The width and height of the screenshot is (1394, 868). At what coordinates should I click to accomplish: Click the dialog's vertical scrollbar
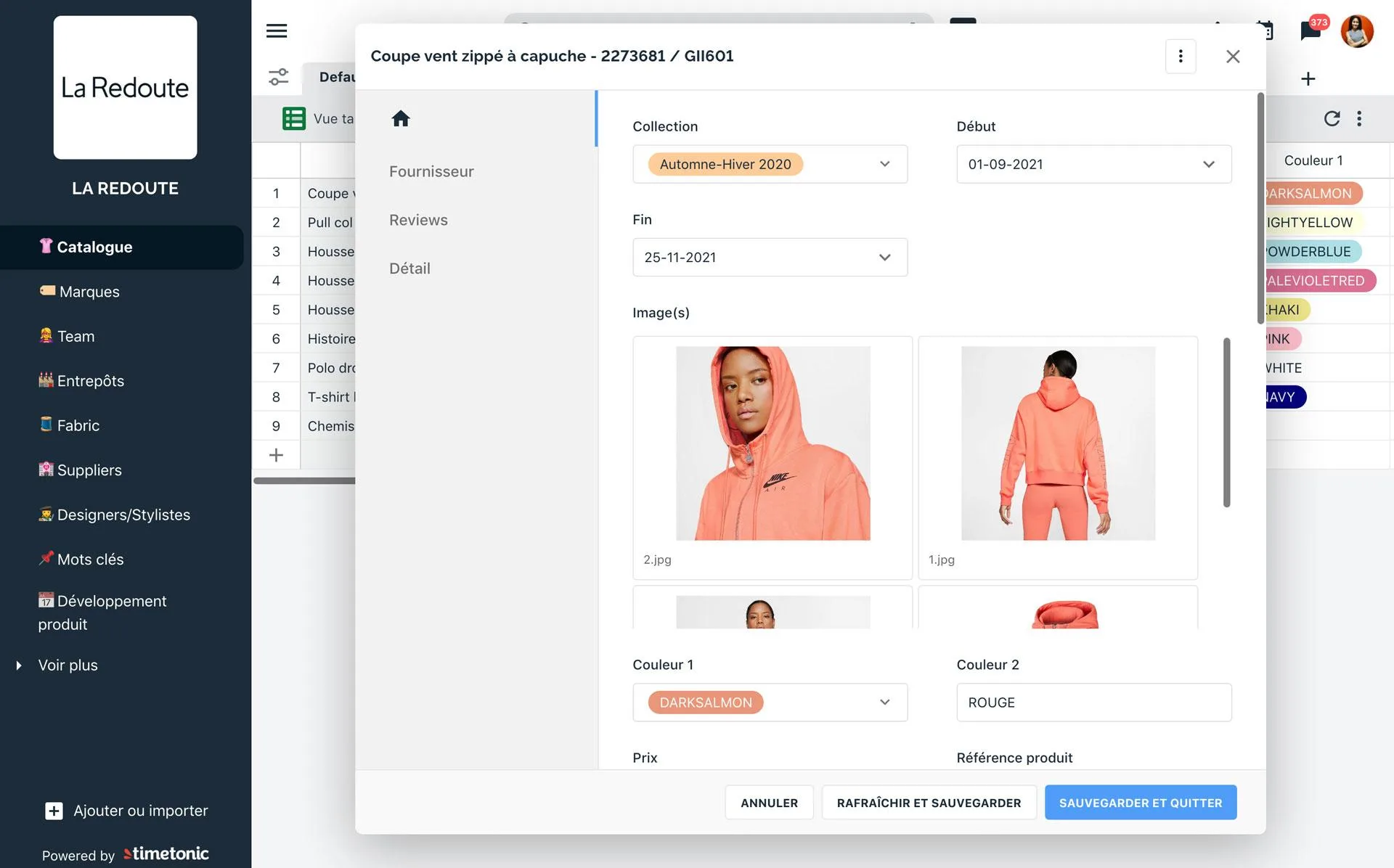1261,208
